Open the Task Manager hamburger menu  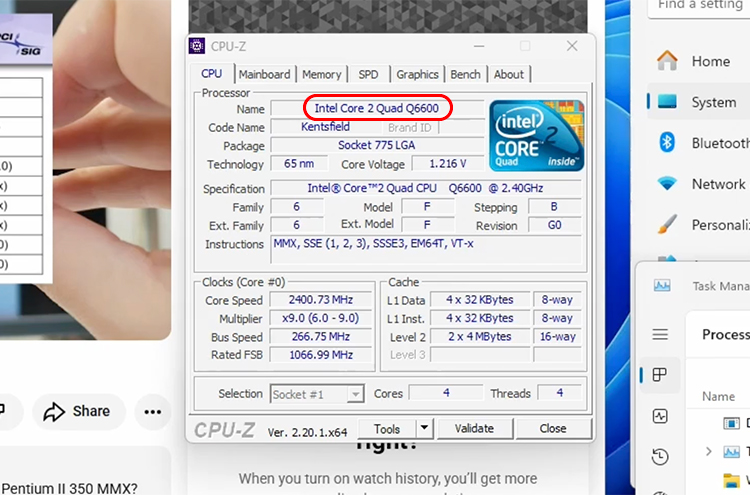click(x=660, y=334)
